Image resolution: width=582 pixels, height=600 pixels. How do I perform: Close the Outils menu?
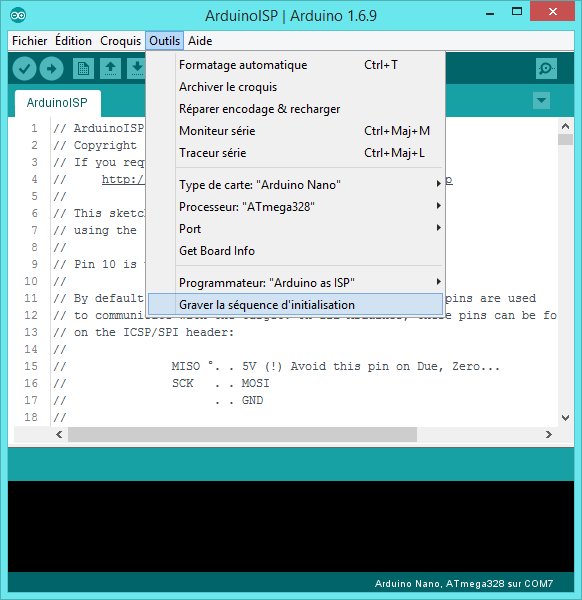click(x=165, y=41)
